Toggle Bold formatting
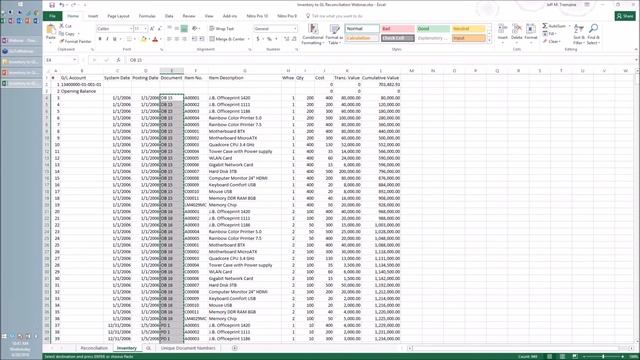Viewport: 640px width, 360px height. coord(100,39)
